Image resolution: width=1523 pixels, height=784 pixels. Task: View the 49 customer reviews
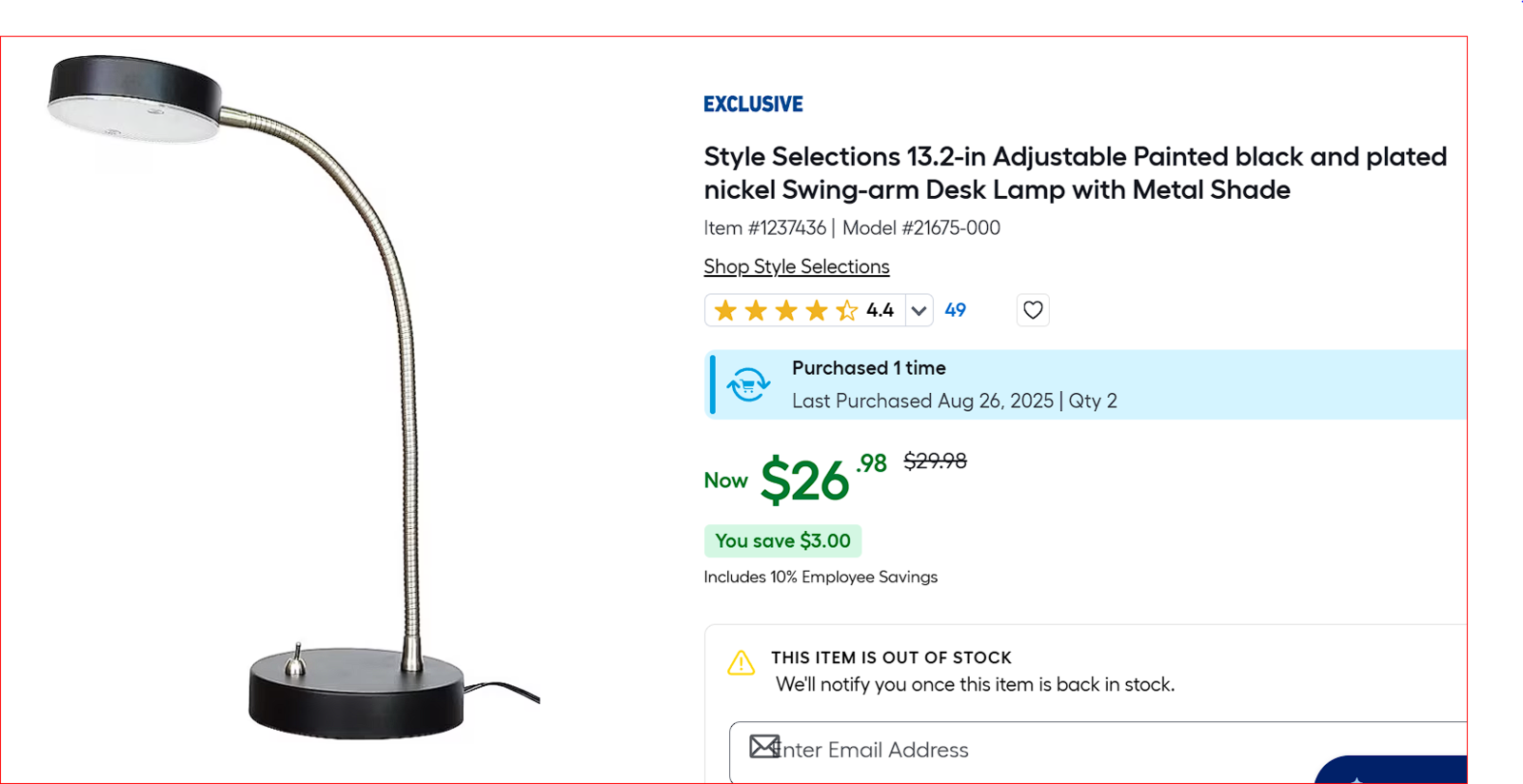click(956, 310)
